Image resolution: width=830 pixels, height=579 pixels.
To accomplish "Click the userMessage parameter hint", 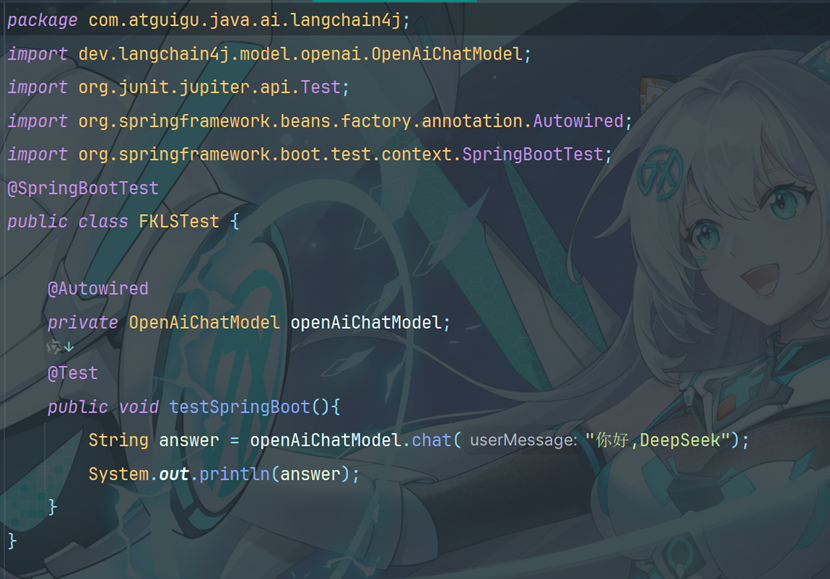I will pyautogui.click(x=523, y=440).
